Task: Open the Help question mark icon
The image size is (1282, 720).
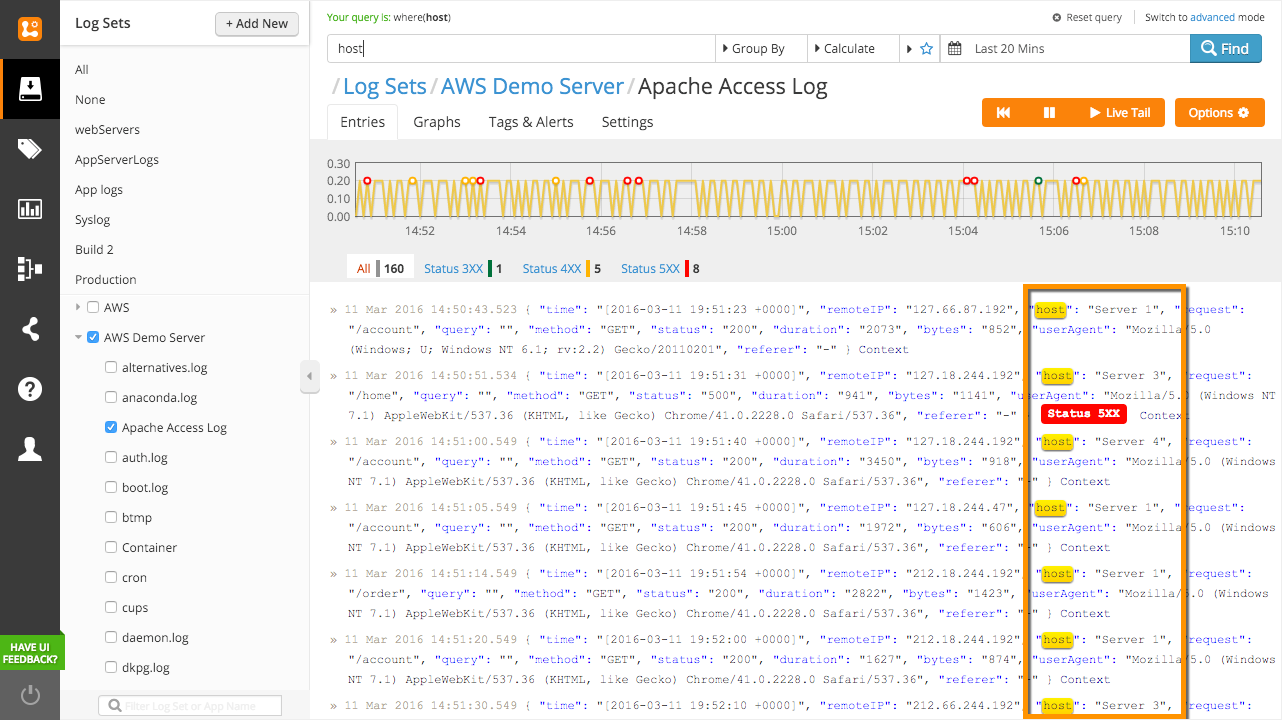Action: (x=30, y=389)
